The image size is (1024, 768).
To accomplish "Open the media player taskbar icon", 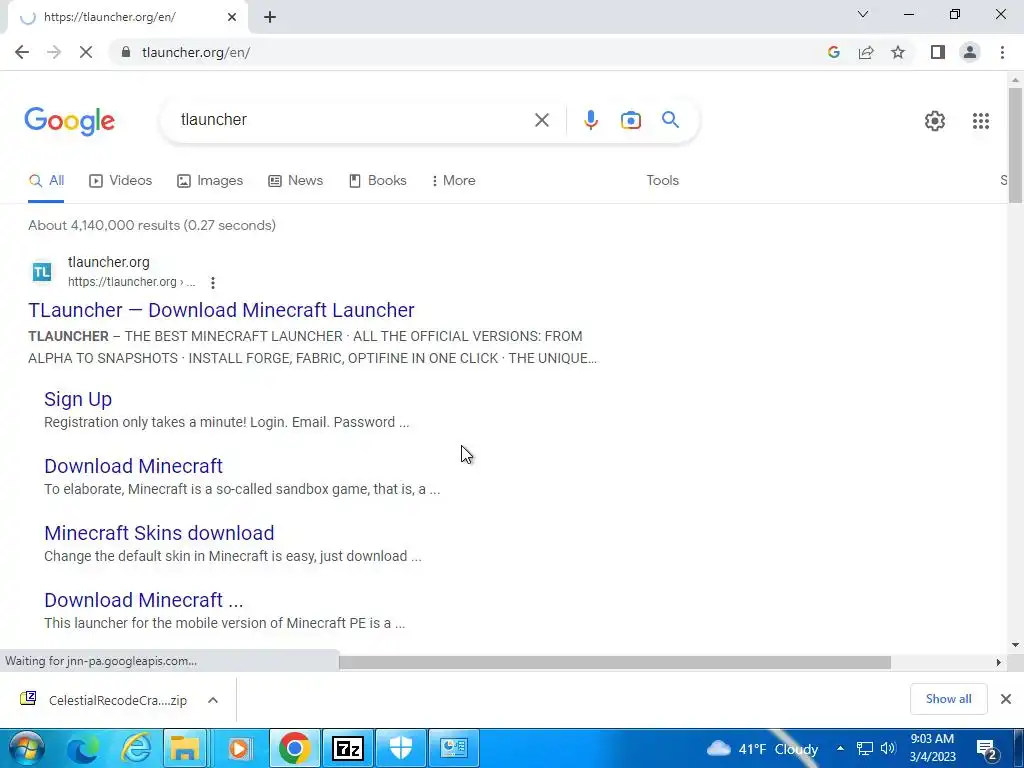I will (240, 748).
